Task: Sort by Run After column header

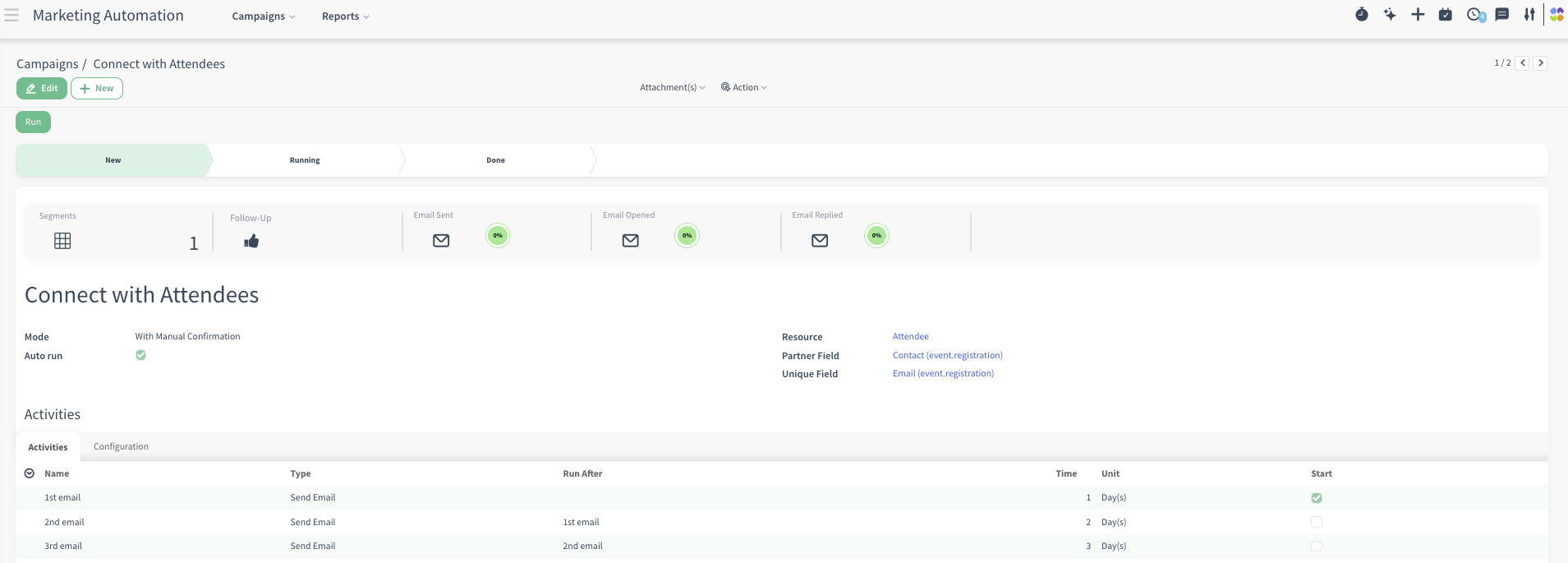Action: point(582,473)
